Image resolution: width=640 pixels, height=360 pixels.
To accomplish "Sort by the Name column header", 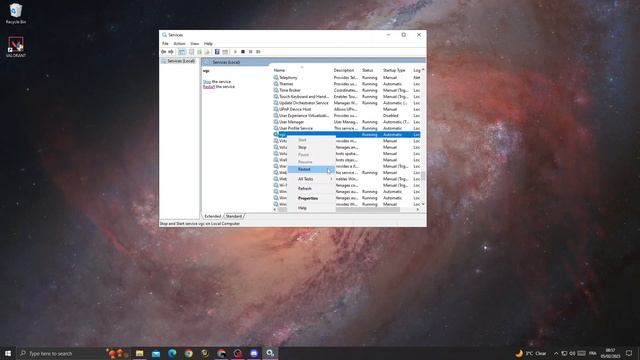I will coord(302,70).
